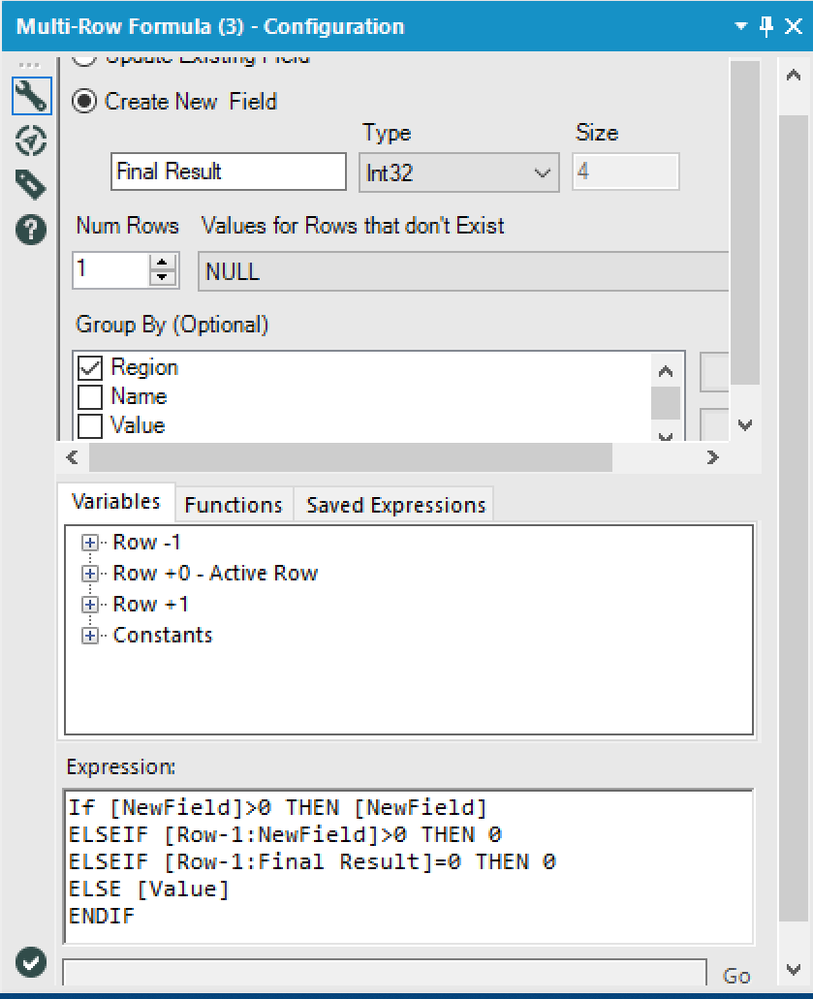The width and height of the screenshot is (813, 999).
Task: Open the Saved Expressions tab
Action: [396, 505]
